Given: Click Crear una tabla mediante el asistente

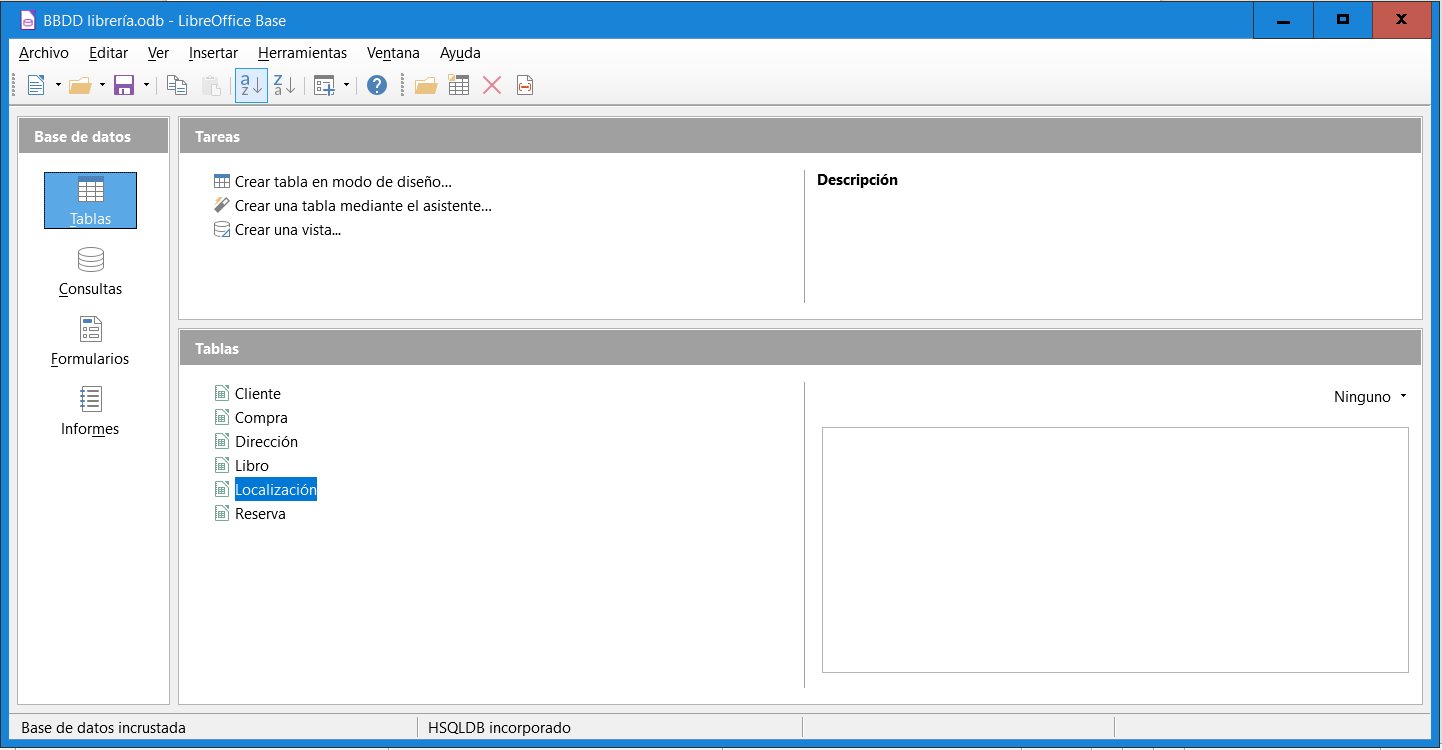Looking at the screenshot, I should 363,206.
